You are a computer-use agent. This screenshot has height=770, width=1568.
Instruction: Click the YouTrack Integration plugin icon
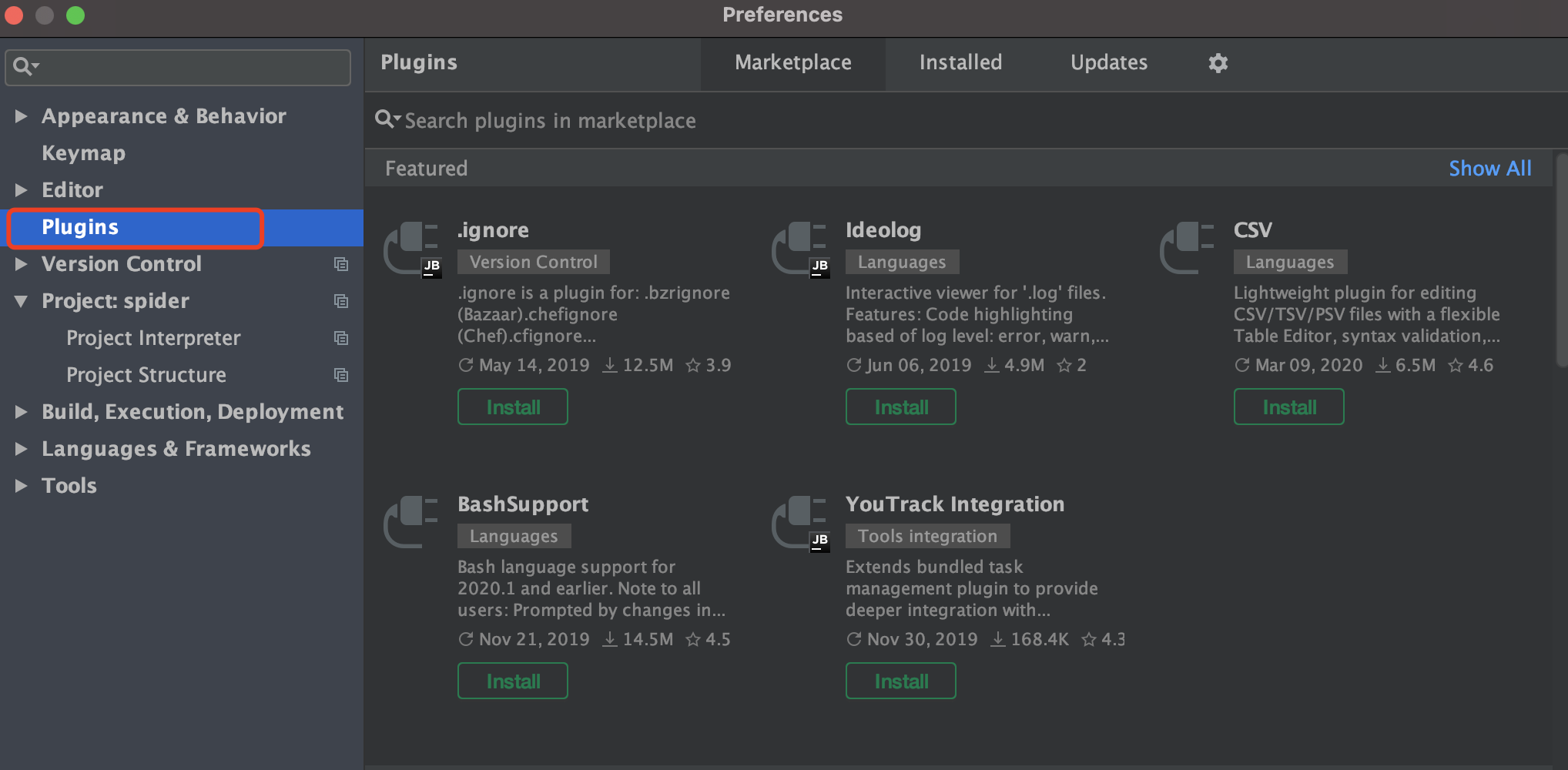pyautogui.click(x=800, y=523)
